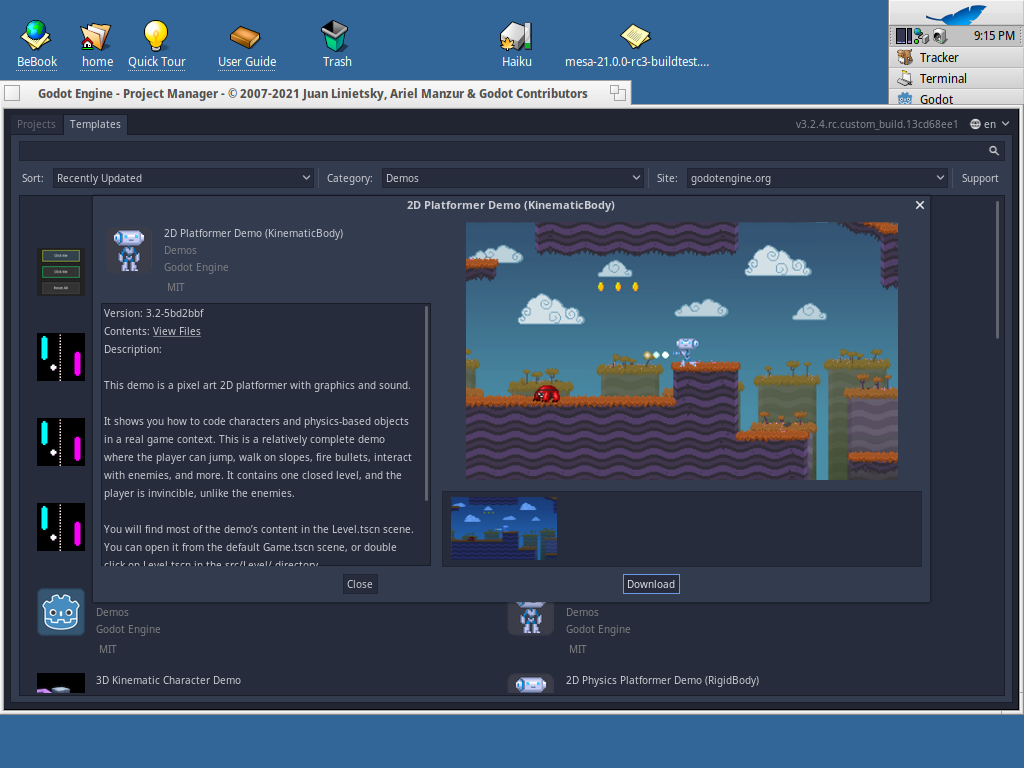
Task: Open the Godot logo asset icon
Action: click(61, 612)
